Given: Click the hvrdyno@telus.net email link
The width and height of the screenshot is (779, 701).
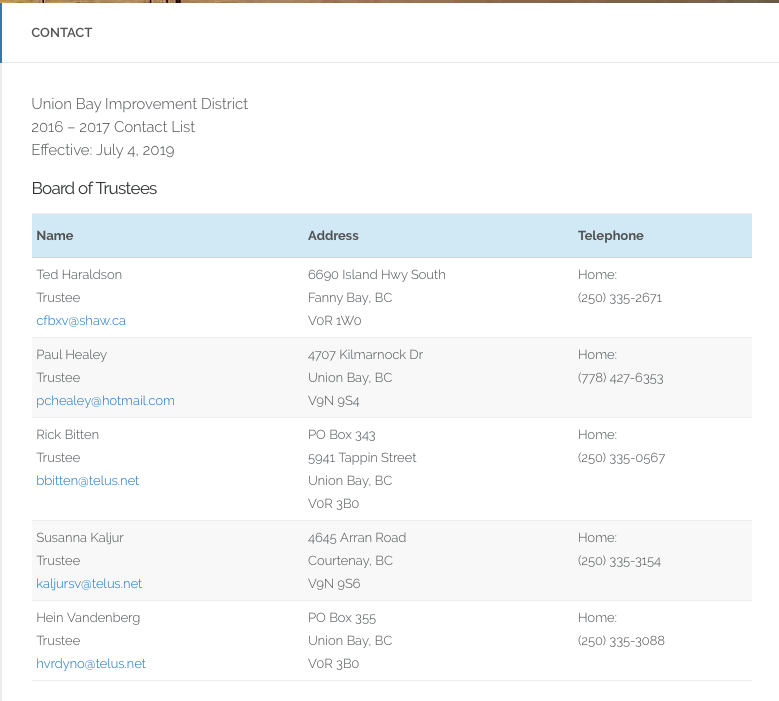Looking at the screenshot, I should pyautogui.click(x=91, y=664).
